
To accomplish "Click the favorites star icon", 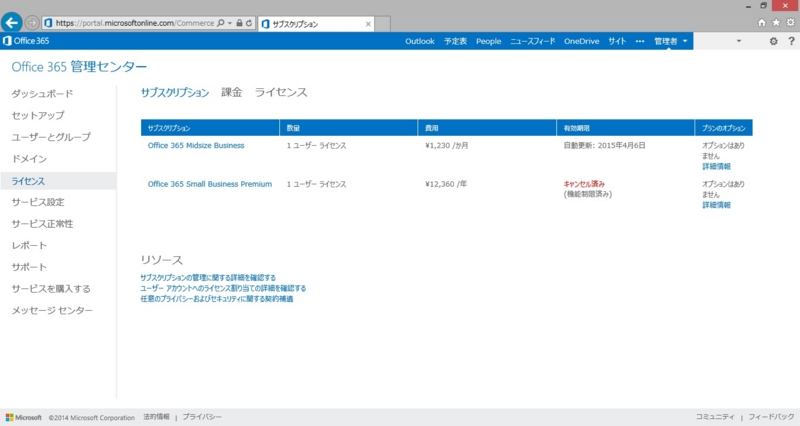I will pos(776,22).
